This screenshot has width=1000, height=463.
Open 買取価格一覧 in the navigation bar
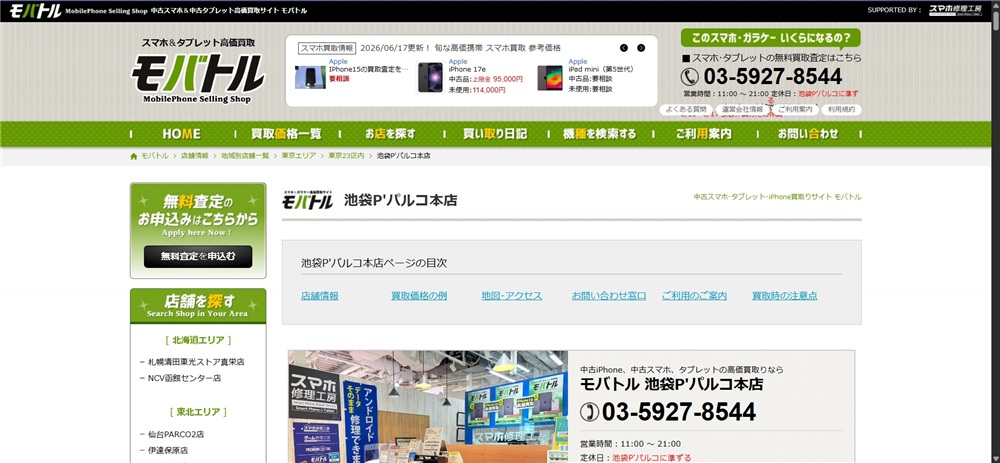(x=286, y=134)
